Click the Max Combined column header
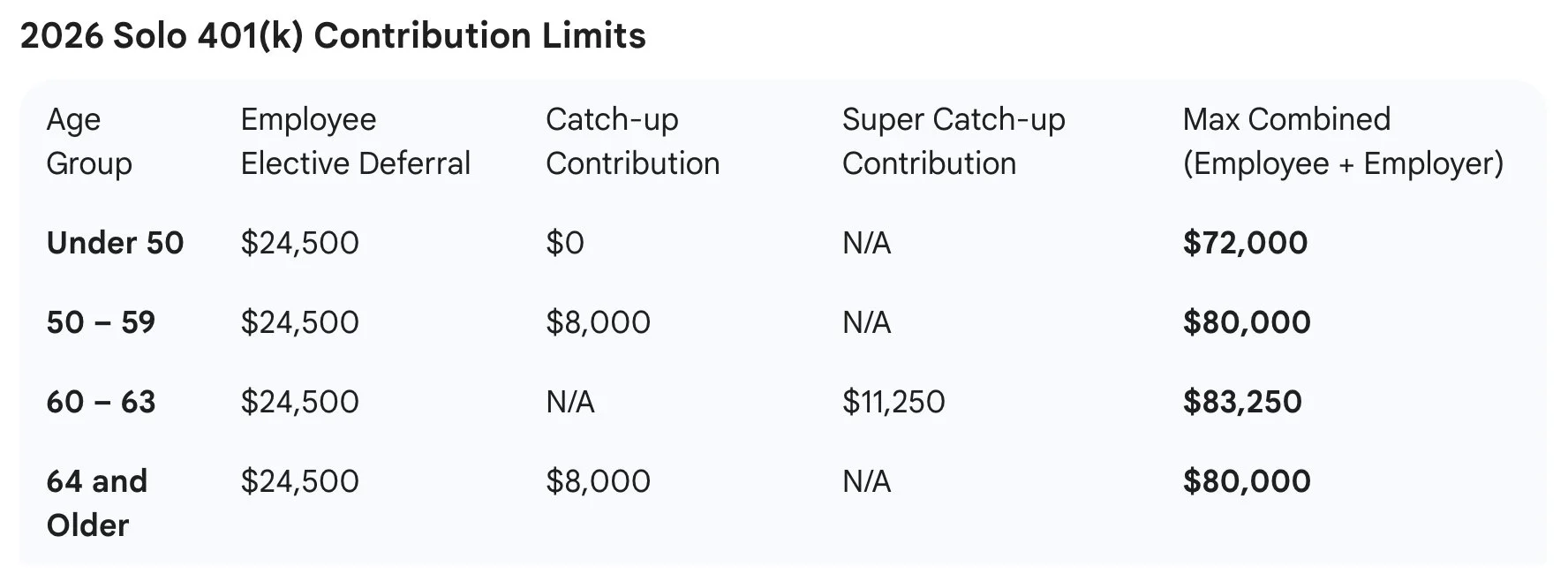The height and width of the screenshot is (574, 1568). (1342, 141)
